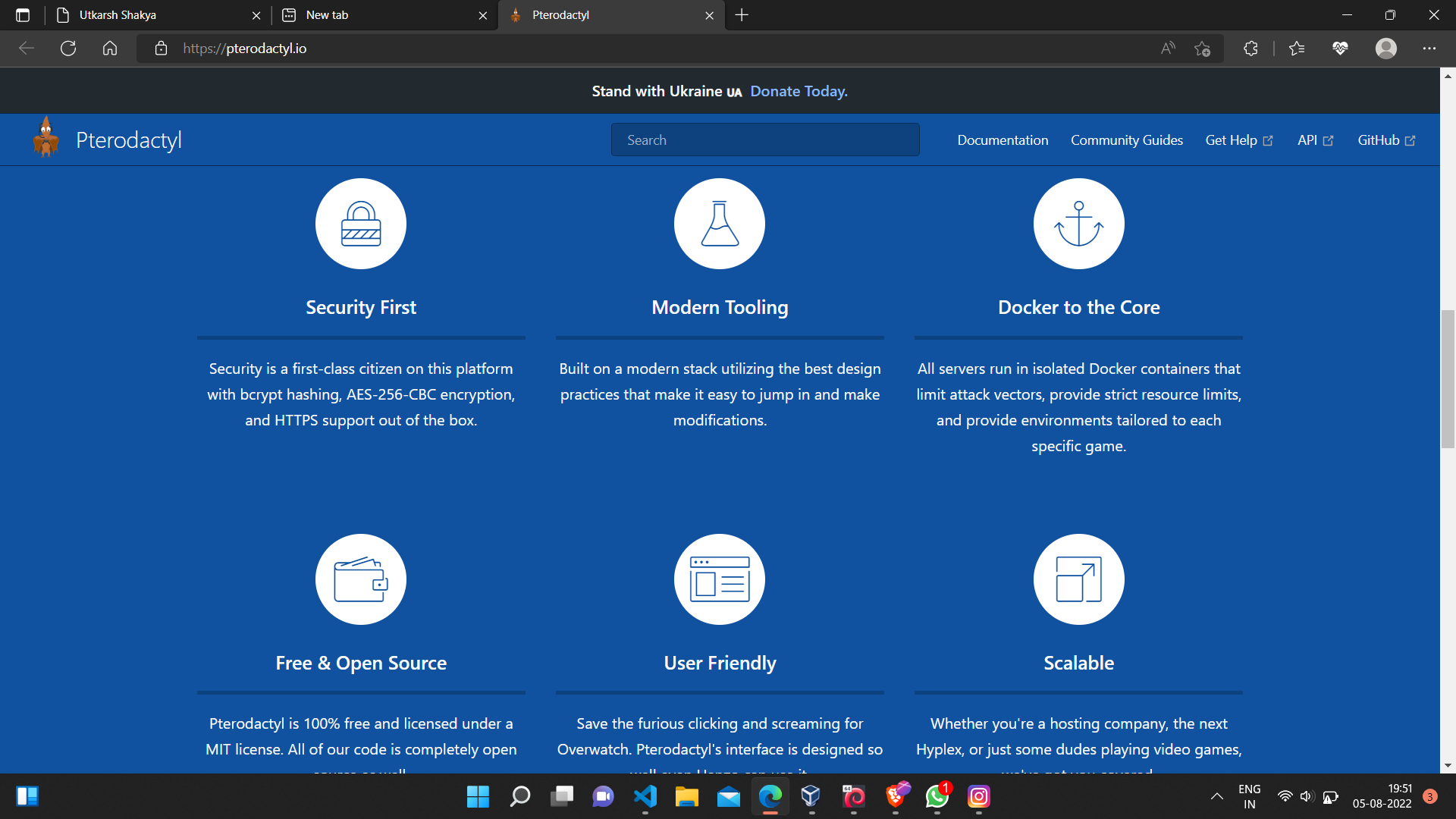This screenshot has width=1456, height=819.
Task: Click the Security First heading
Action: 361,307
